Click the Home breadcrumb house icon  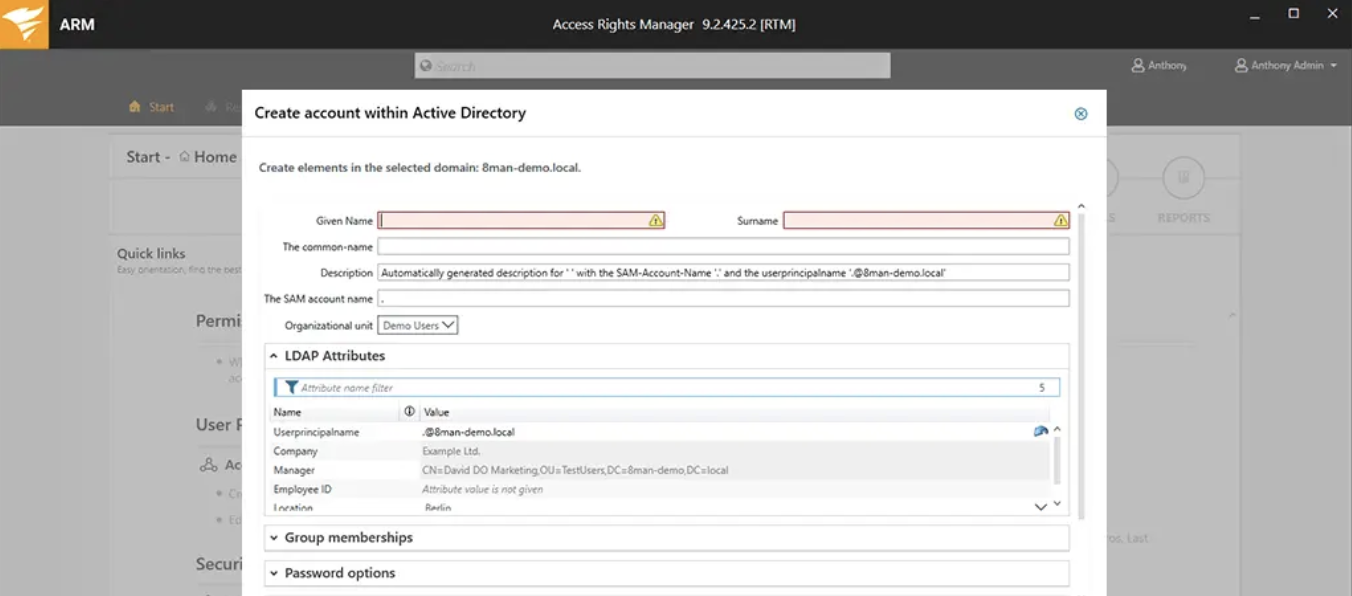[x=185, y=157]
